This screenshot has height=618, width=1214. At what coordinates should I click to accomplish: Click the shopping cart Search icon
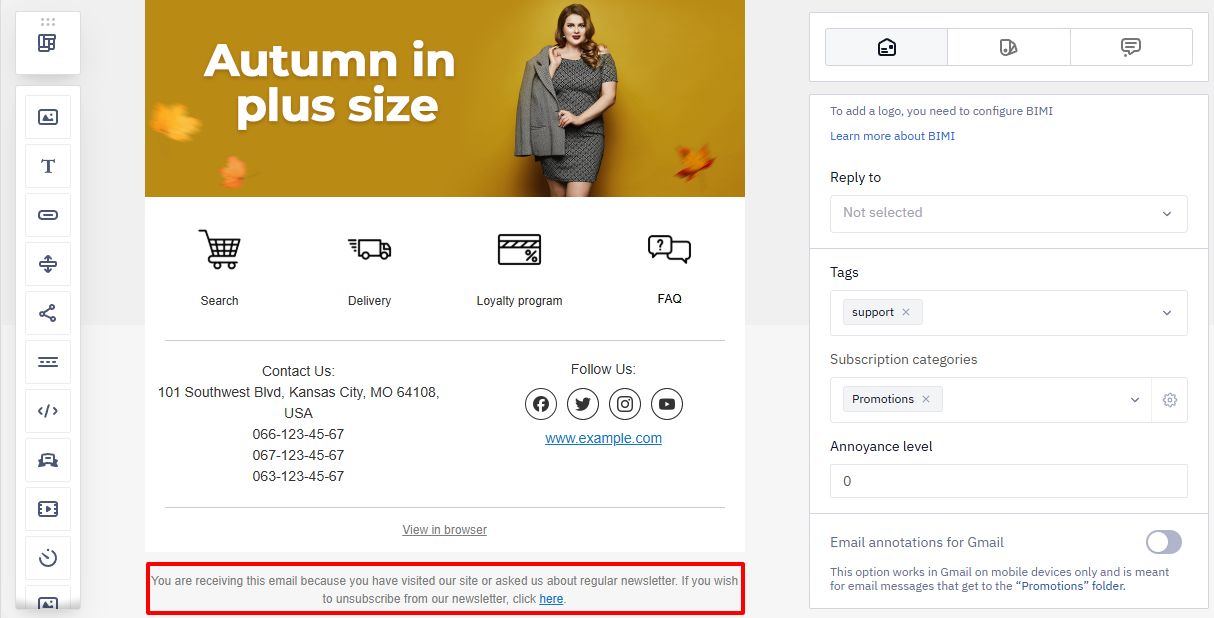point(219,249)
